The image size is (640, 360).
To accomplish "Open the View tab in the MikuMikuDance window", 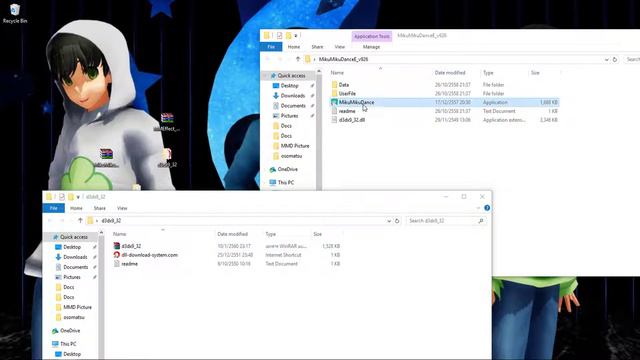I will tap(340, 47).
